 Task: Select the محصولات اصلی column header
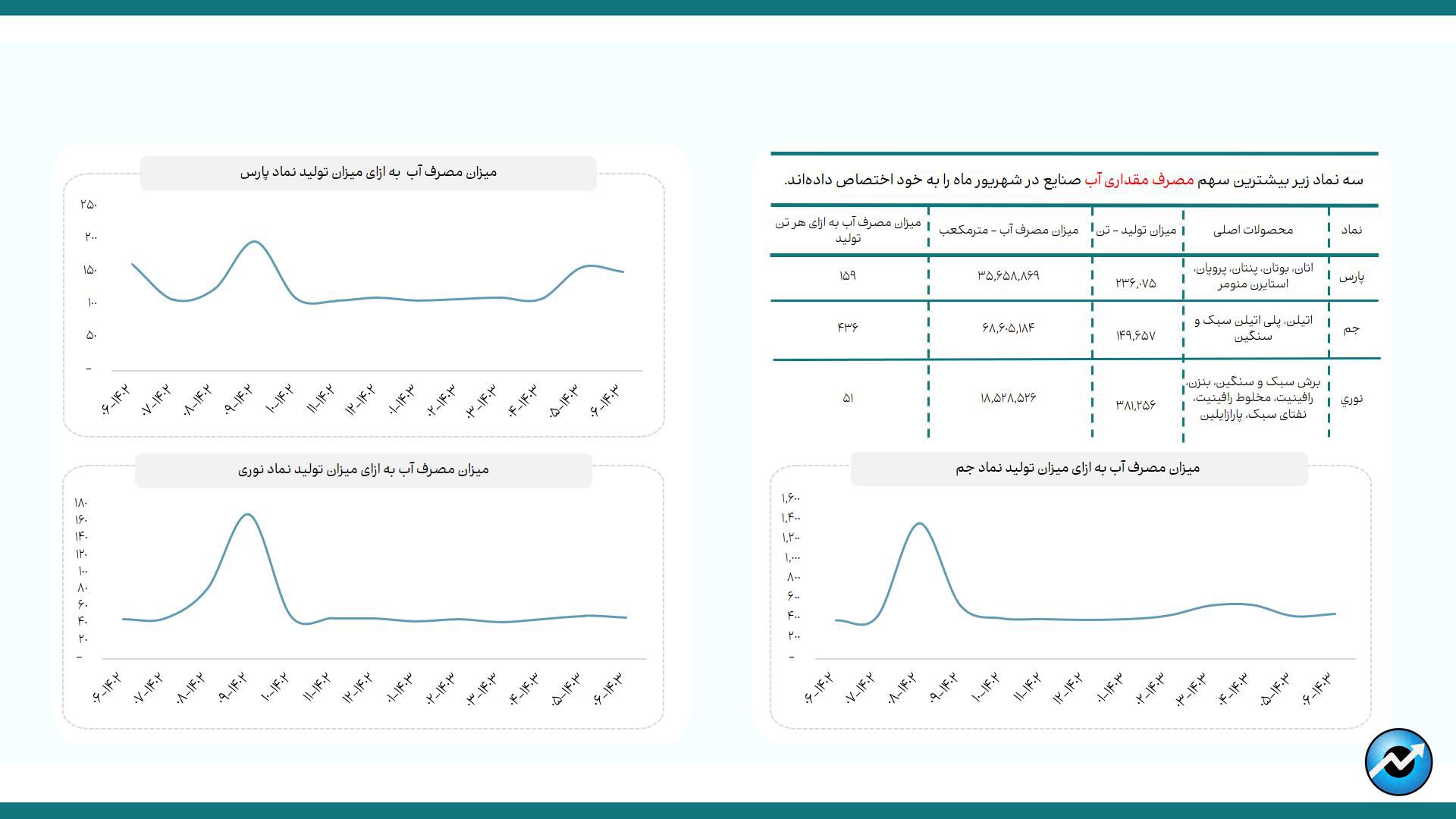(x=1253, y=230)
